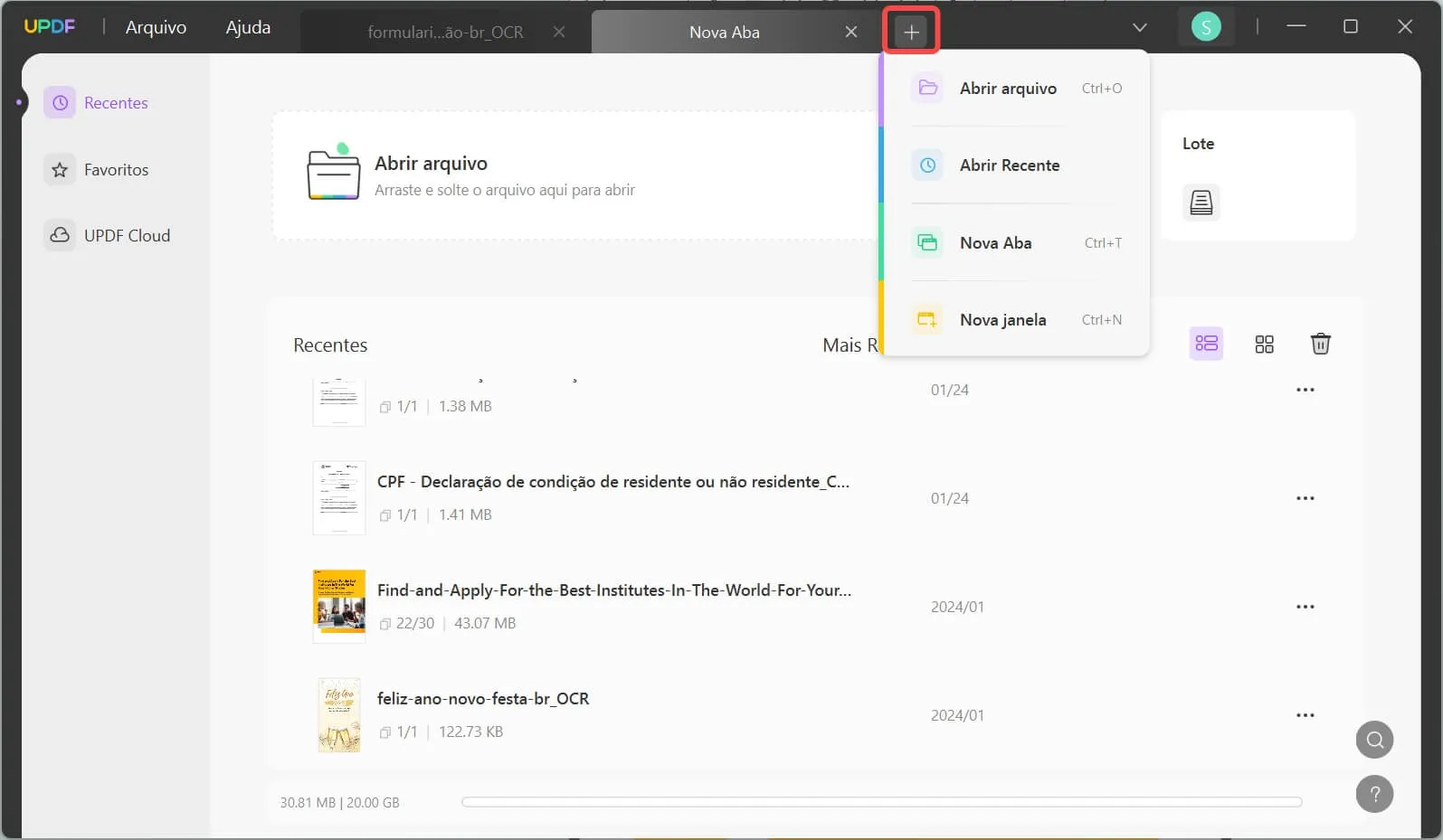Click the 2024/01 date of Find-and-Apply file

click(x=957, y=607)
